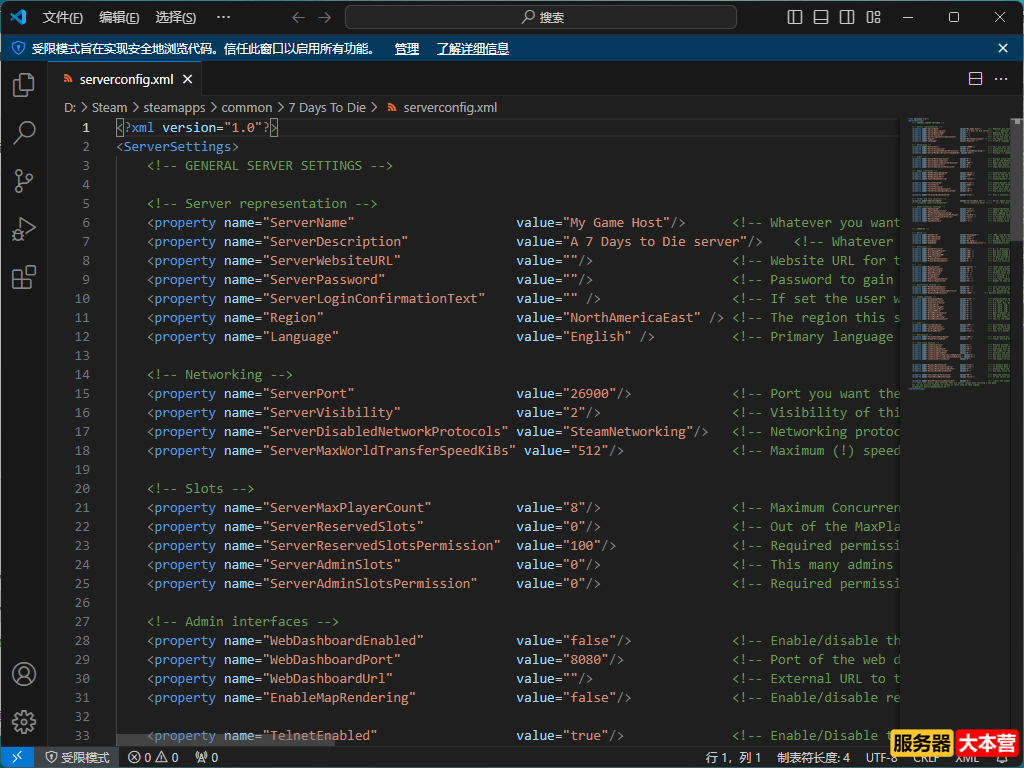This screenshot has width=1024, height=768.
Task: Click the ServerReservedSlotsPermission property name
Action: [381, 545]
